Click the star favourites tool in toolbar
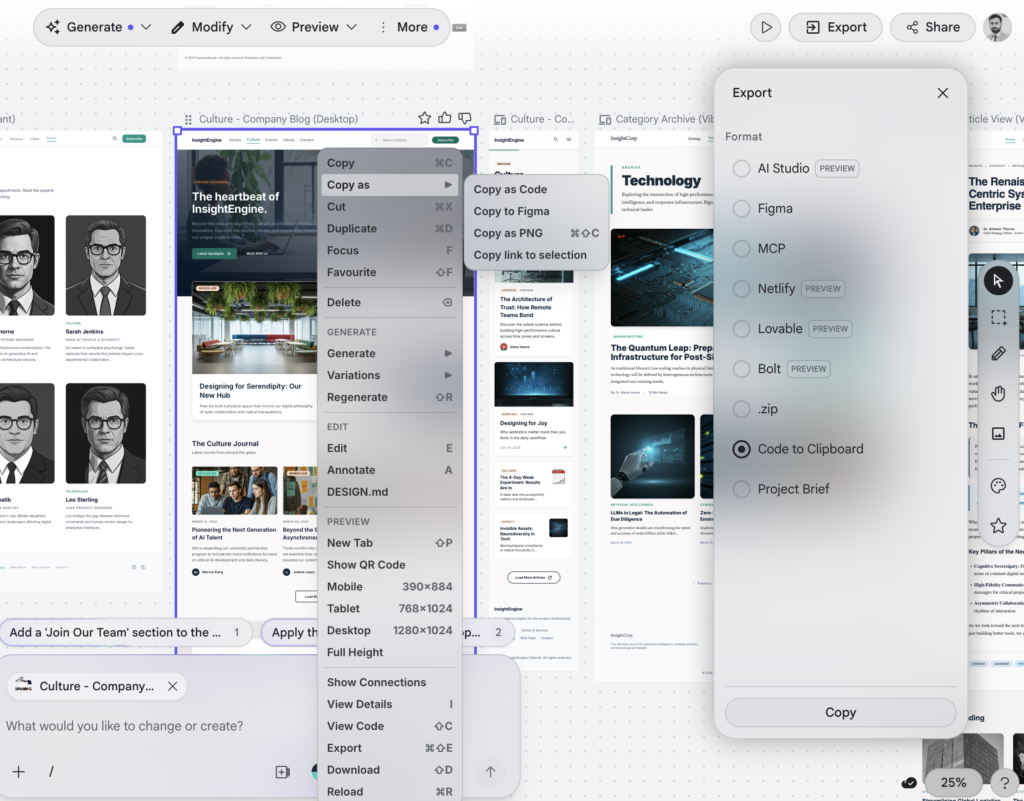This screenshot has width=1024, height=801. (x=998, y=526)
